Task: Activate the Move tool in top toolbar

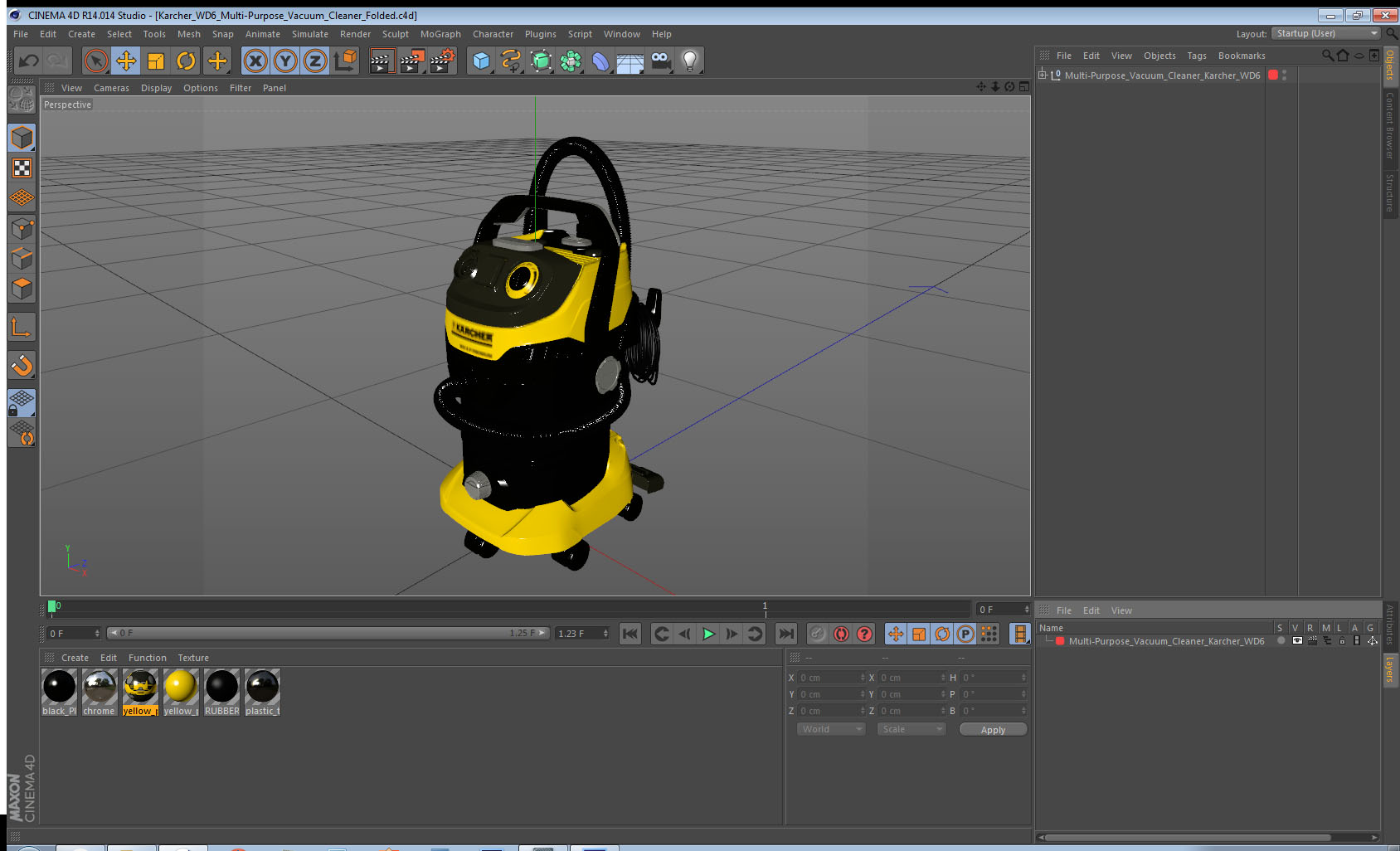Action: pyautogui.click(x=126, y=61)
